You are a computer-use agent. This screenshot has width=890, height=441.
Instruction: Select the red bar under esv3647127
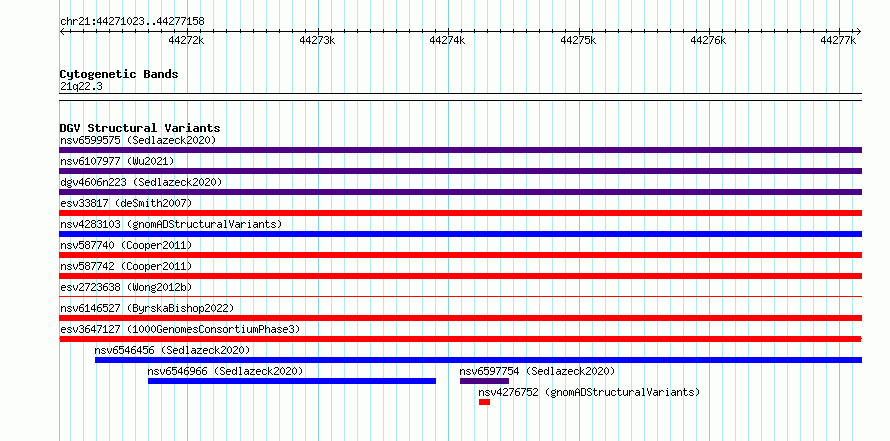(460, 339)
